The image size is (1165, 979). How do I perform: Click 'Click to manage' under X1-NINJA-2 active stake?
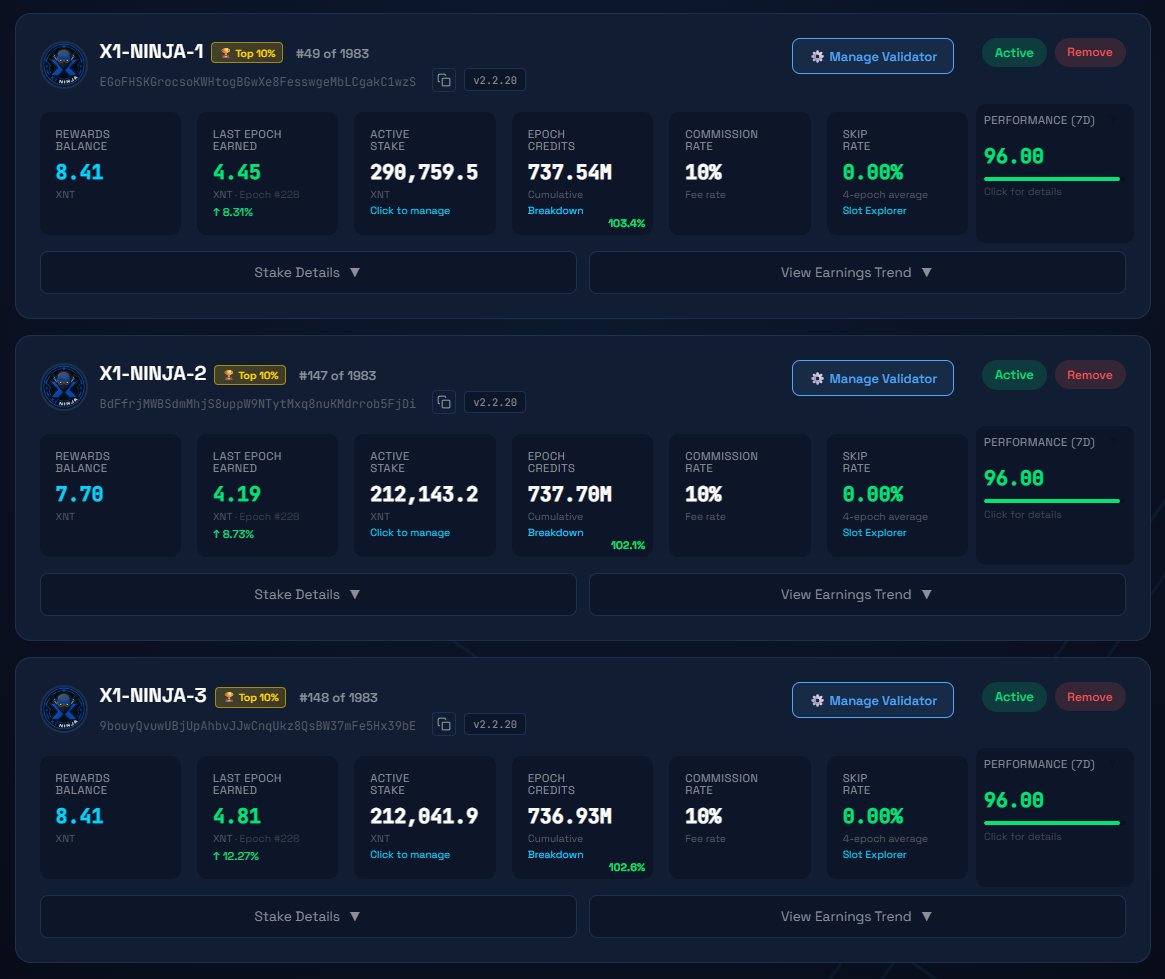410,533
